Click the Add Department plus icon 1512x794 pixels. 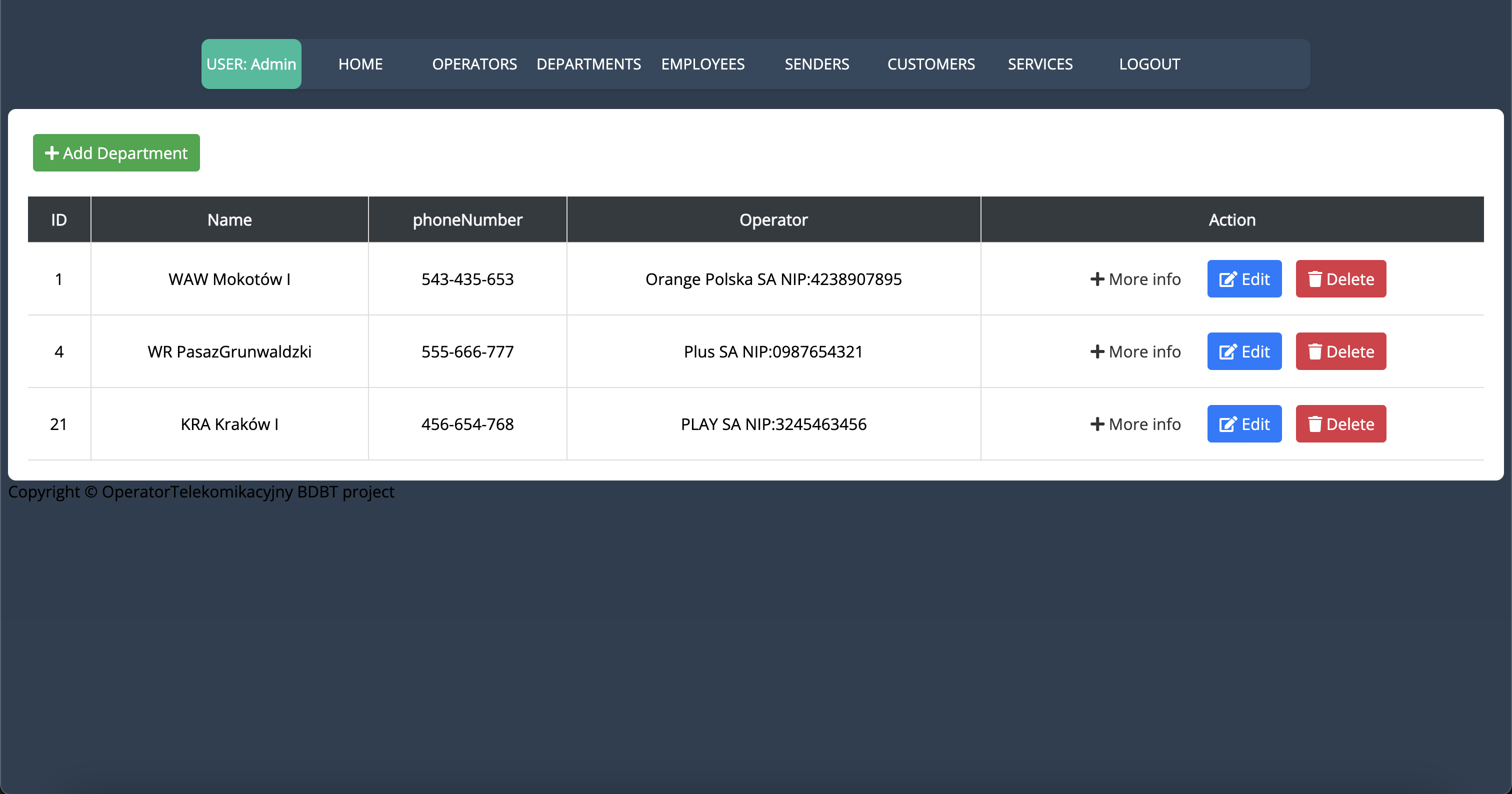pyautogui.click(x=51, y=153)
